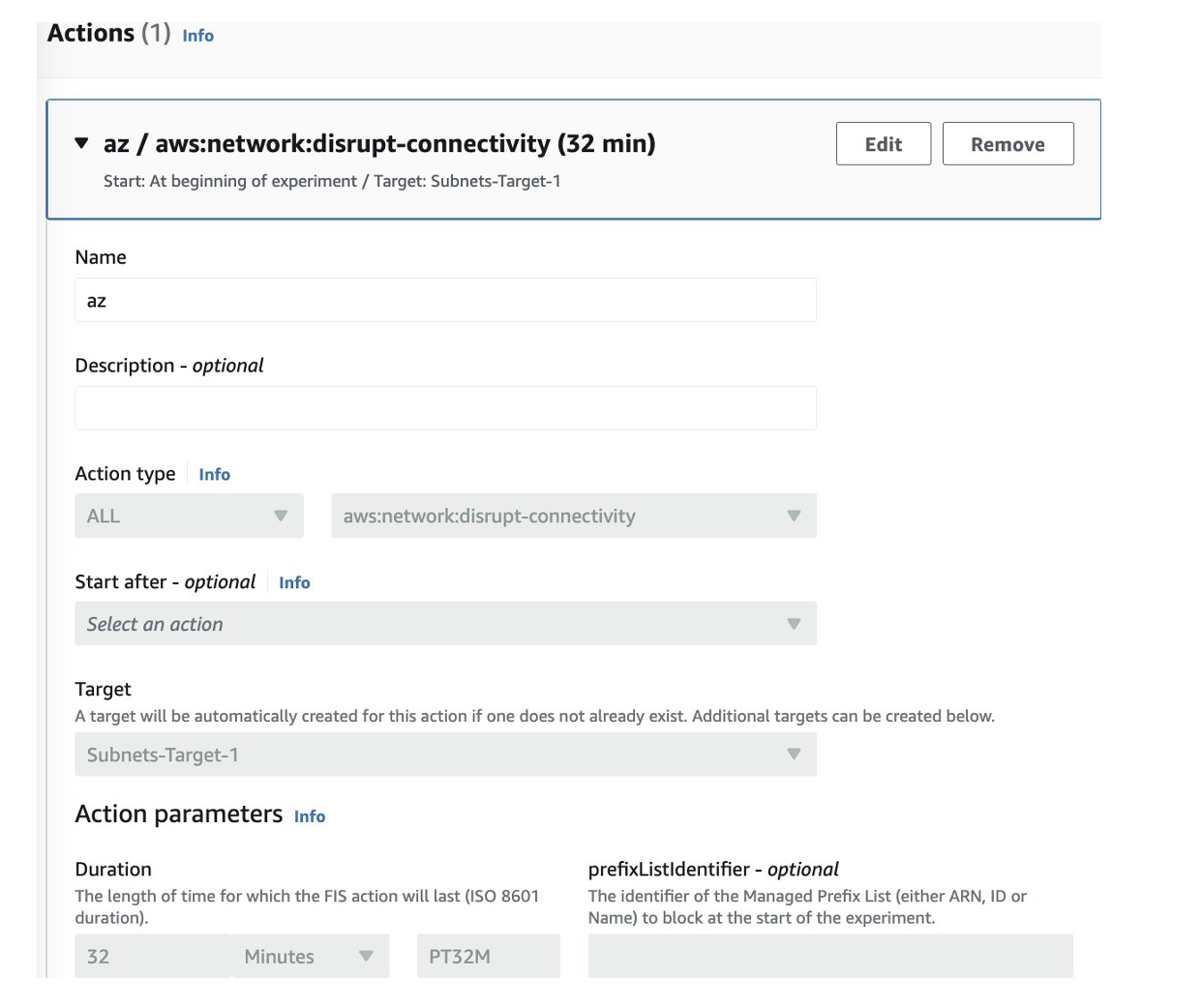Click the Edit button
The width and height of the screenshot is (1202, 1008).
pyautogui.click(x=883, y=144)
